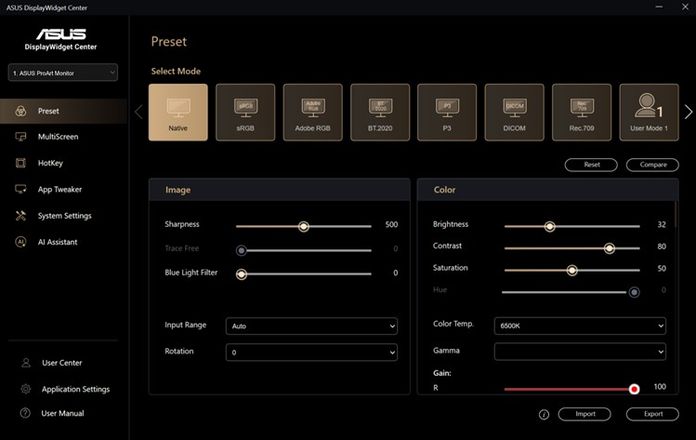This screenshot has height=440, width=696.
Task: Open the Input Range dropdown
Action: 312,326
